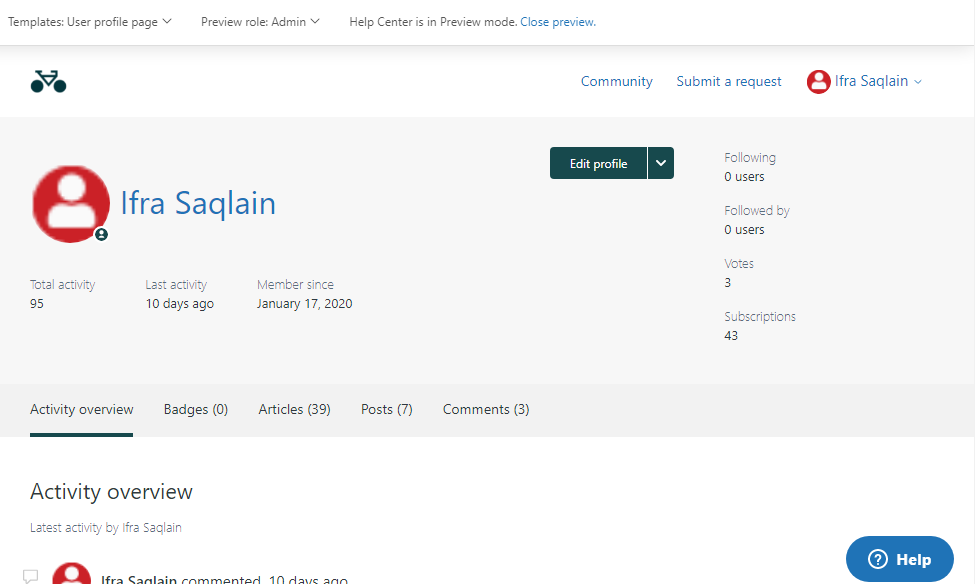Expand the Templates: User profile page dropdown
The width and height of the screenshot is (975, 584).
click(x=90, y=22)
